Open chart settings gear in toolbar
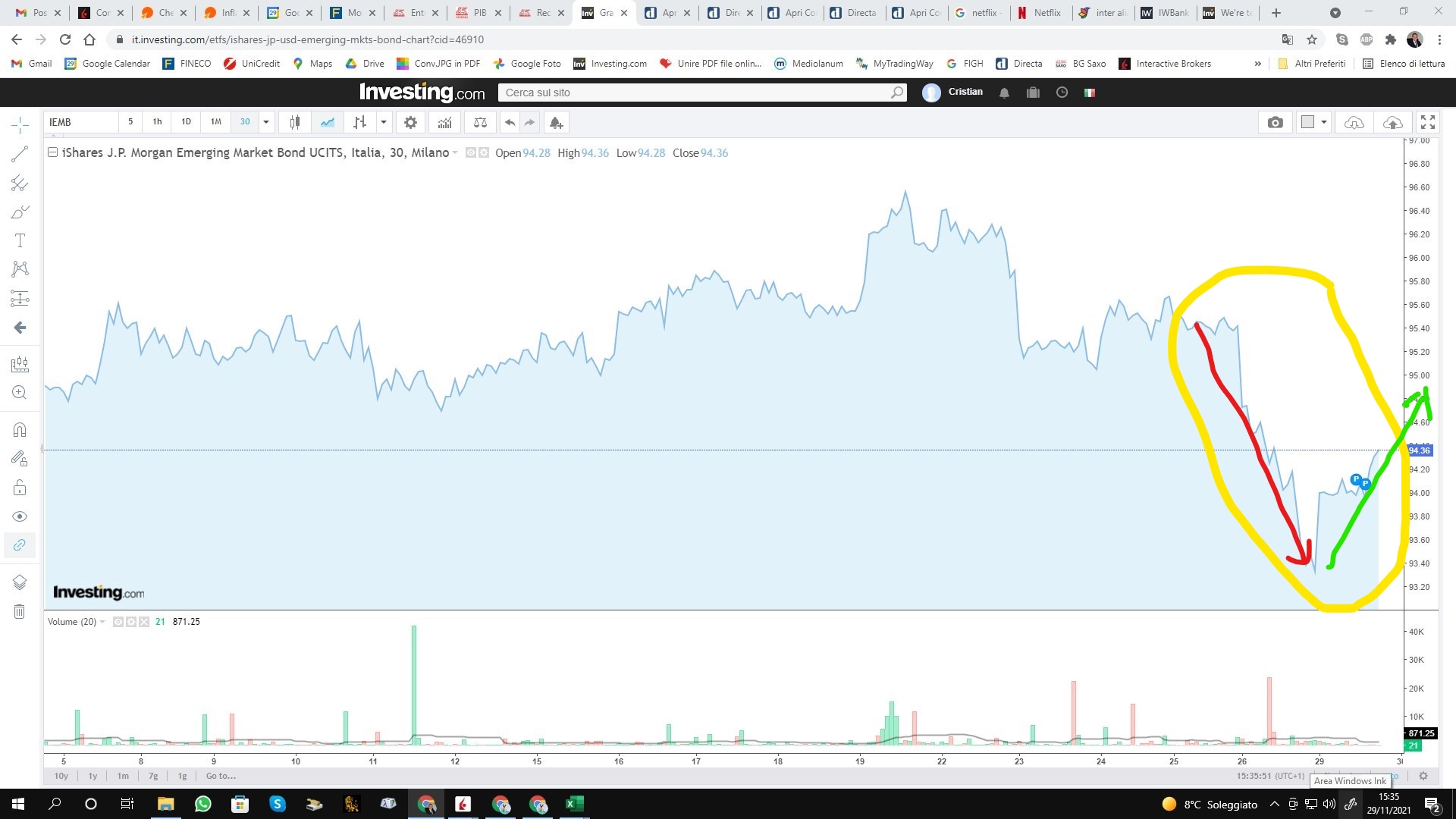 pos(410,122)
